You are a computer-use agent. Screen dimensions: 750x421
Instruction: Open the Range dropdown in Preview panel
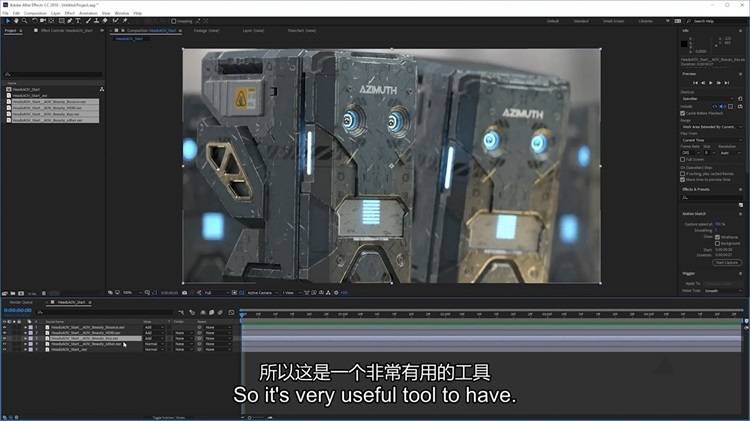(x=712, y=127)
